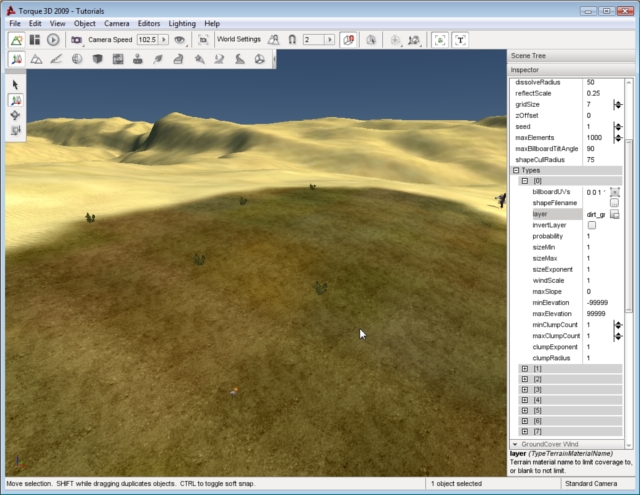Click the Terrain Editor mountain icon
Viewport: 640px width, 495px height.
(36, 59)
